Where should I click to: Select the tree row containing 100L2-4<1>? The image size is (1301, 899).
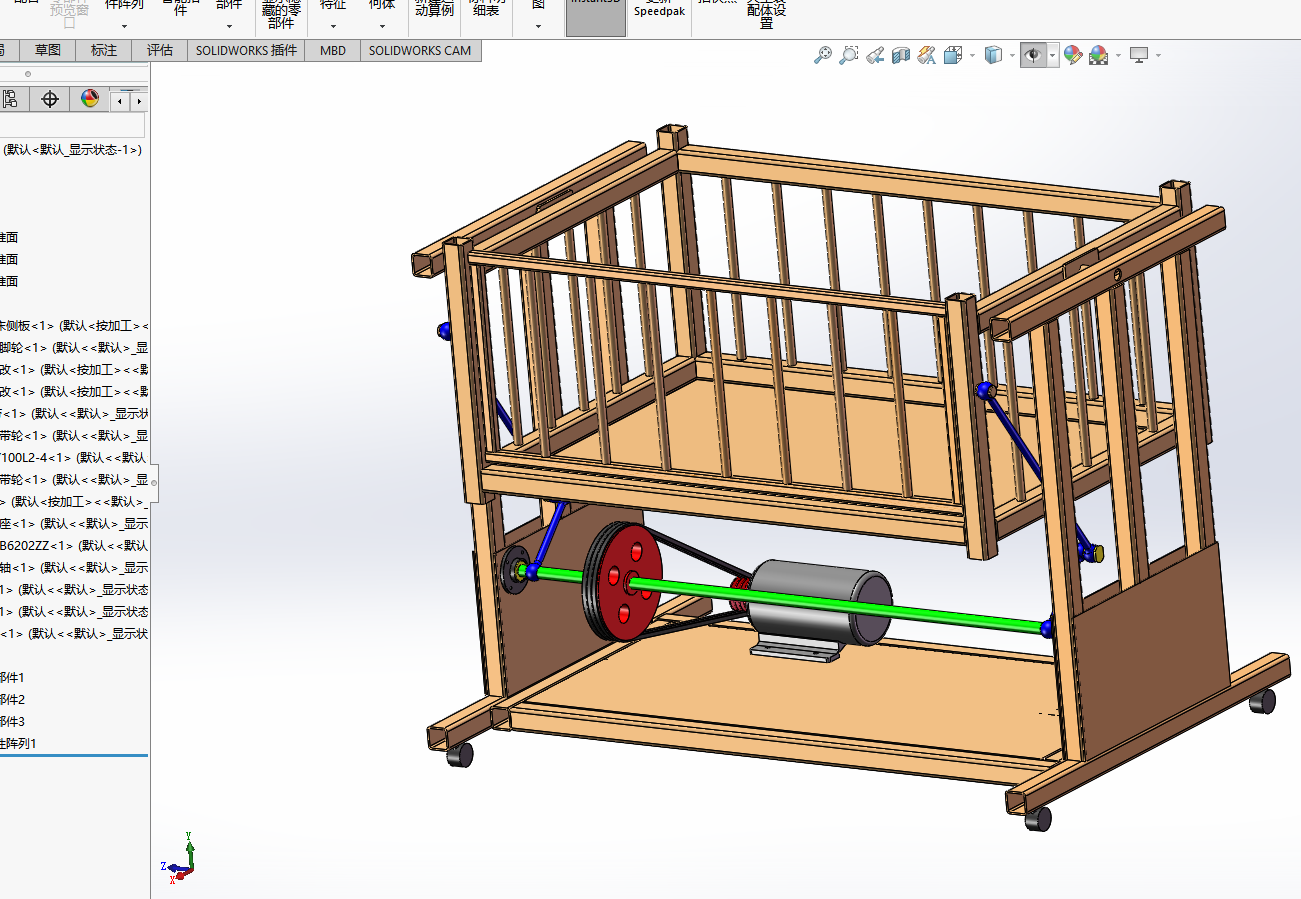click(75, 458)
